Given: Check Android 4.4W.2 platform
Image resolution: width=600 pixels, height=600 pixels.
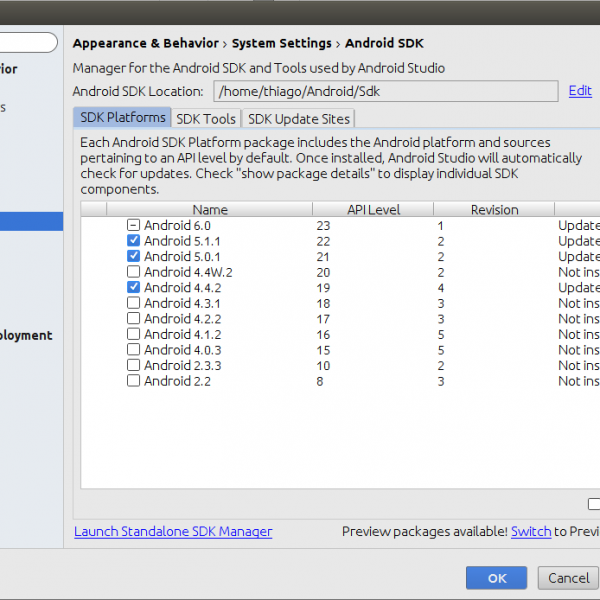Looking at the screenshot, I should [x=133, y=272].
